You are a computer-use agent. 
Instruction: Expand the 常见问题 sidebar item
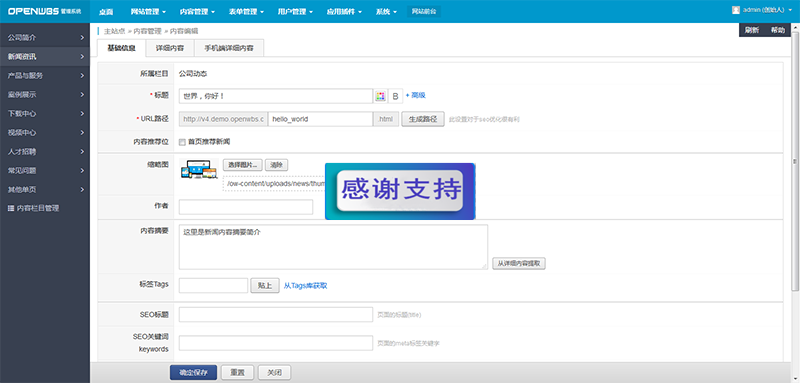pos(45,170)
